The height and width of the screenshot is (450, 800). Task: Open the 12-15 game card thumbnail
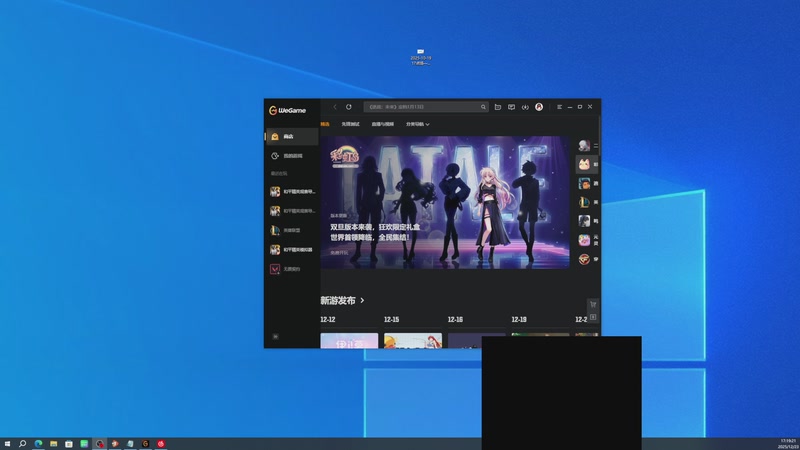[413, 341]
